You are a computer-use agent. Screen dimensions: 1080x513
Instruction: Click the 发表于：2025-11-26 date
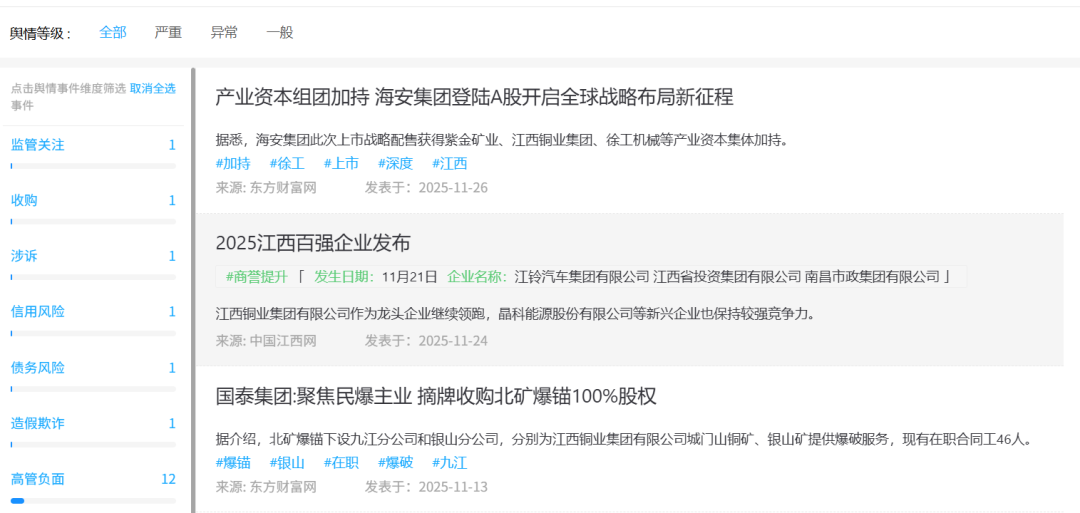coord(426,188)
